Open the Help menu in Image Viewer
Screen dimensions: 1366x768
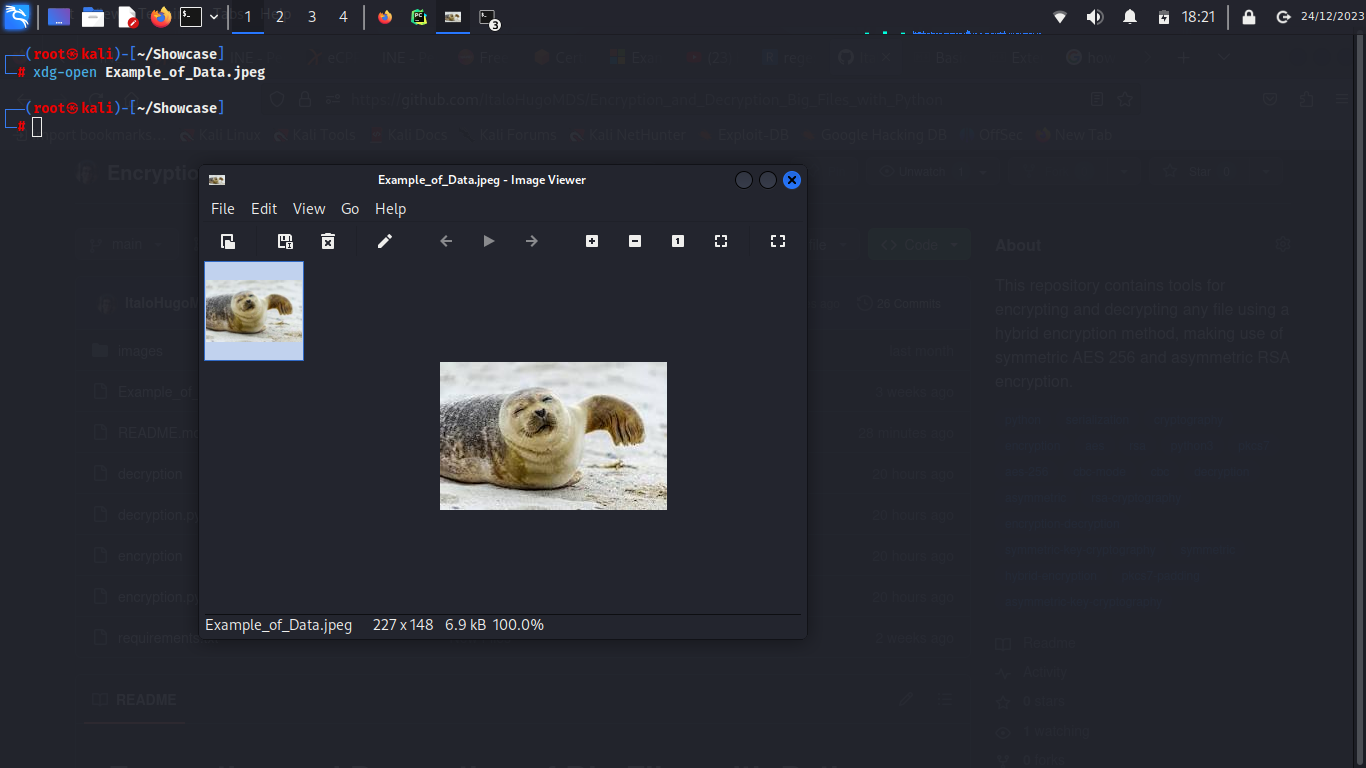390,209
